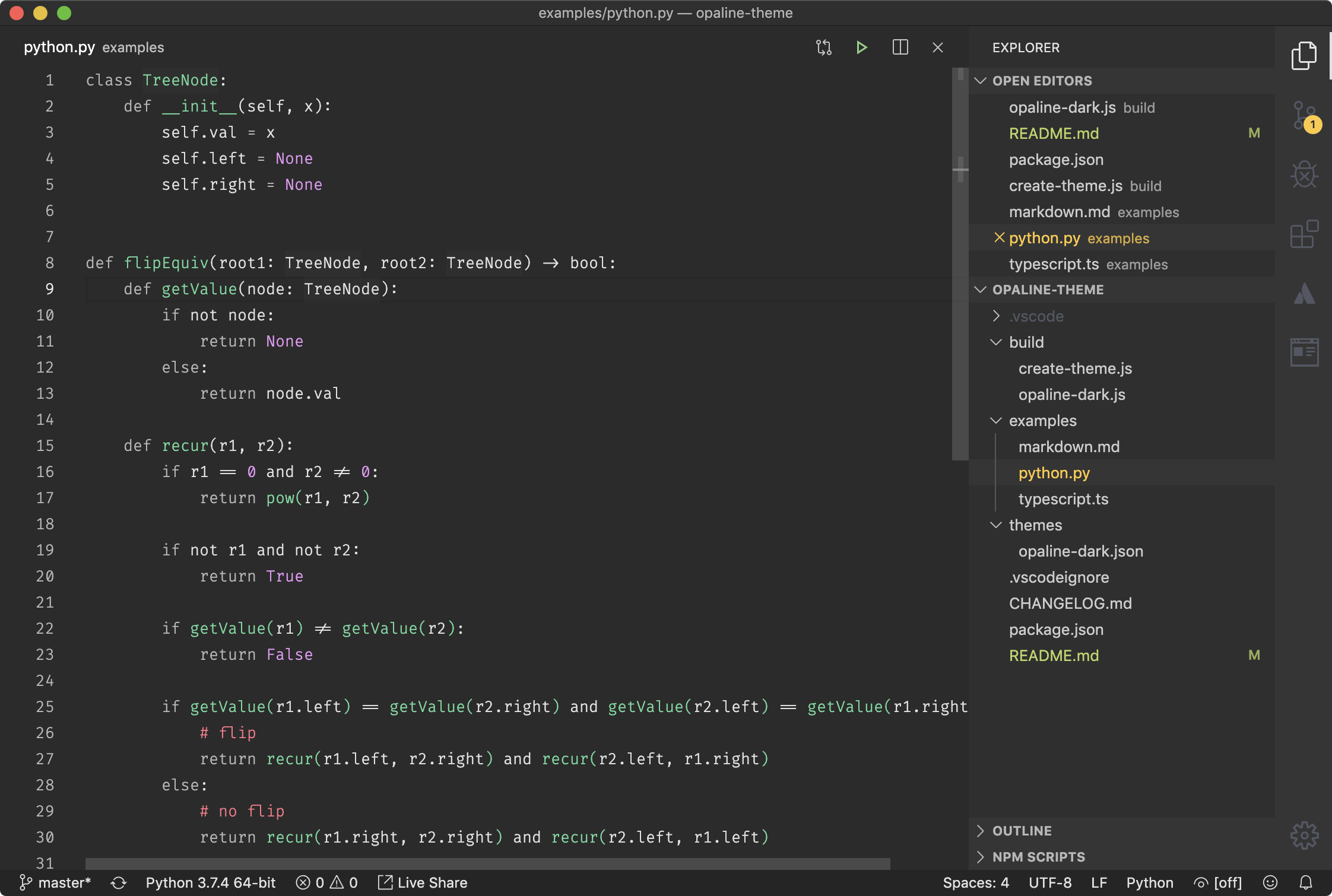Click the Open Changes compare icon

823,47
